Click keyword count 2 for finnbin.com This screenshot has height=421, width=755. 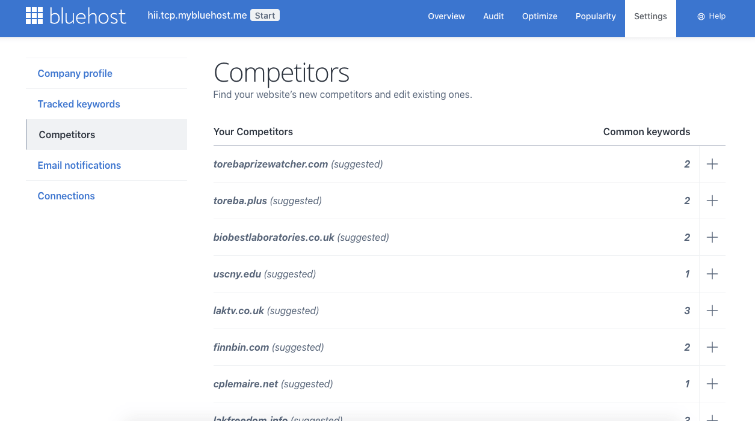[x=687, y=347]
